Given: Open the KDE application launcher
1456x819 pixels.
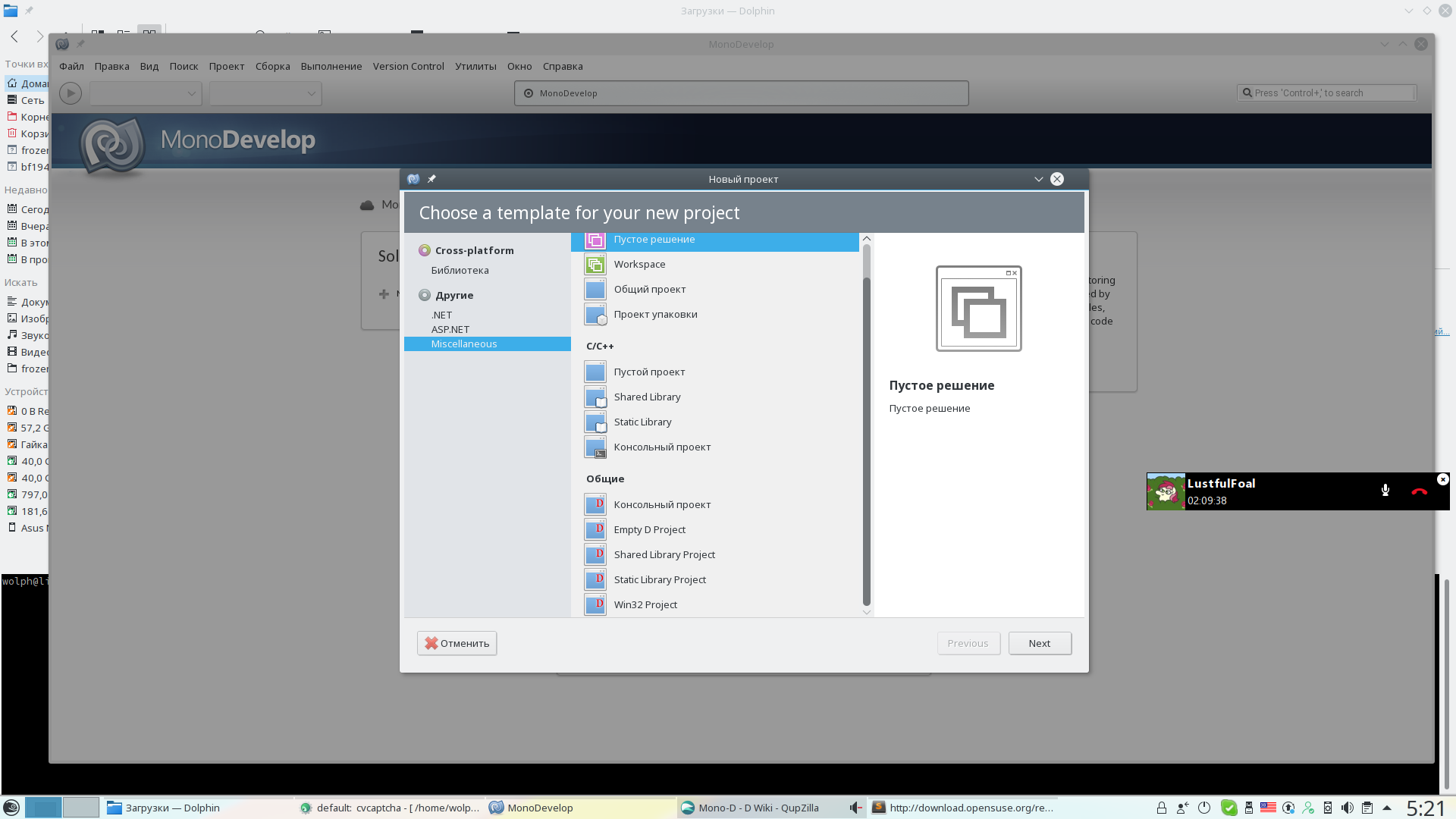Looking at the screenshot, I should 11,808.
